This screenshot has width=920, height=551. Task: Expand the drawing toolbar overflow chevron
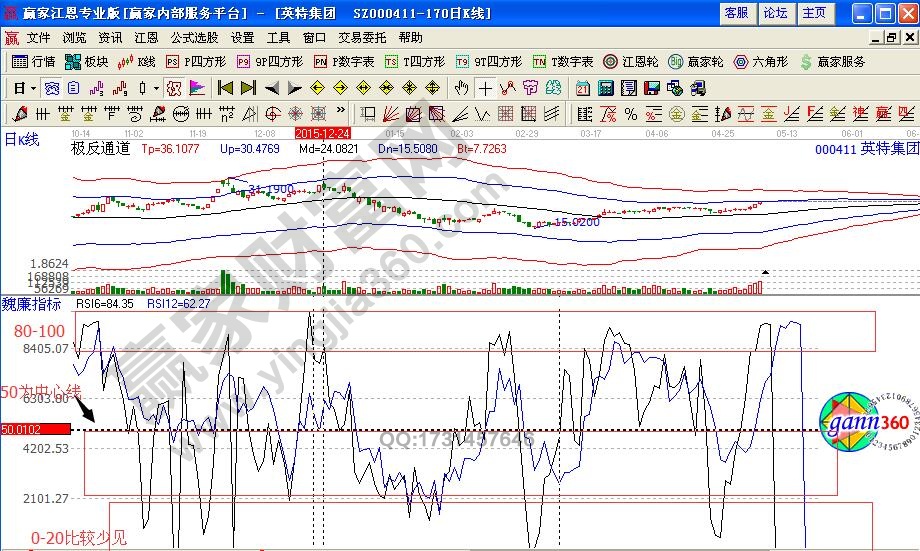click(x=343, y=112)
